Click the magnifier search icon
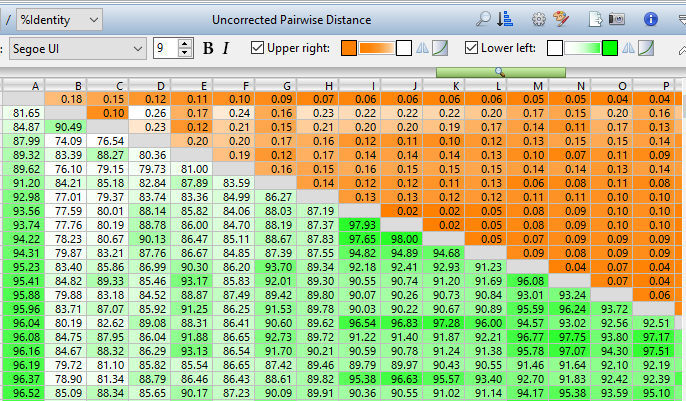This screenshot has width=686, height=401. (483, 19)
